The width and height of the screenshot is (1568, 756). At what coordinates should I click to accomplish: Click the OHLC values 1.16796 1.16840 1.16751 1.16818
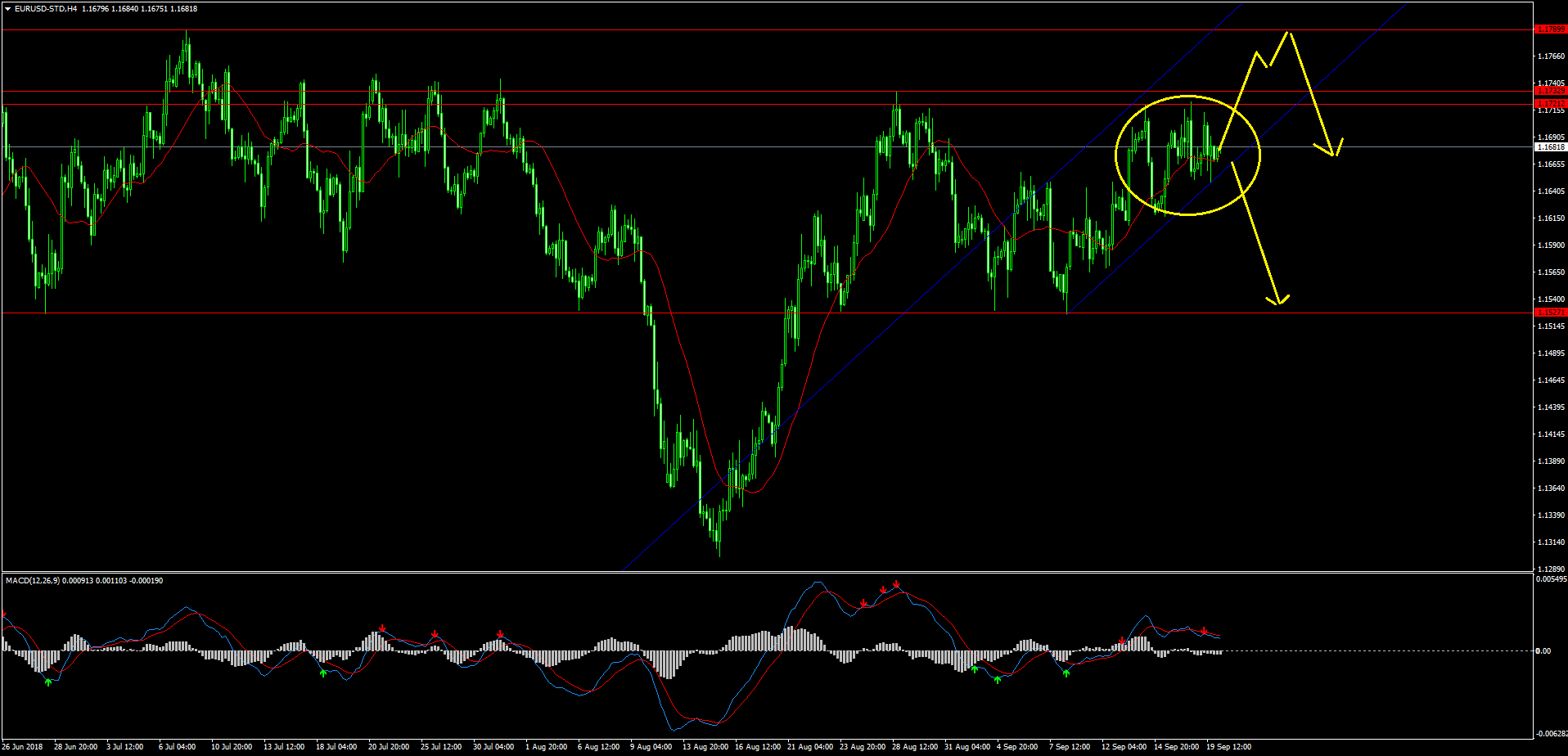140,9
